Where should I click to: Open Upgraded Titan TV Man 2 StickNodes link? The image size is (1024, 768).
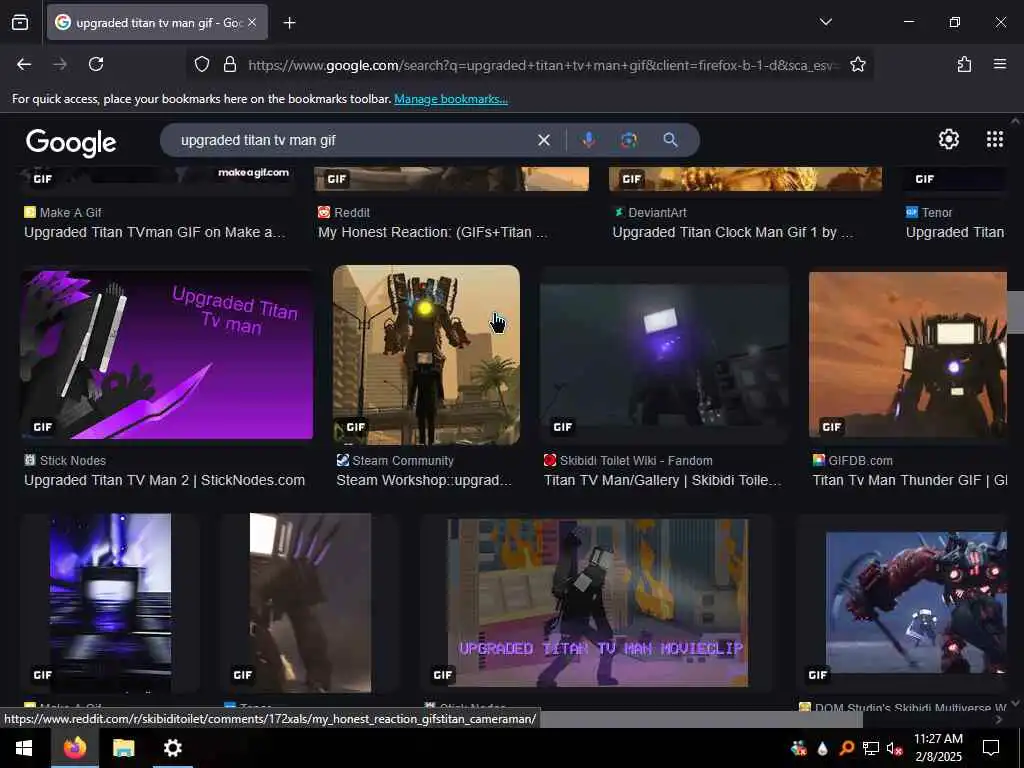pos(165,481)
